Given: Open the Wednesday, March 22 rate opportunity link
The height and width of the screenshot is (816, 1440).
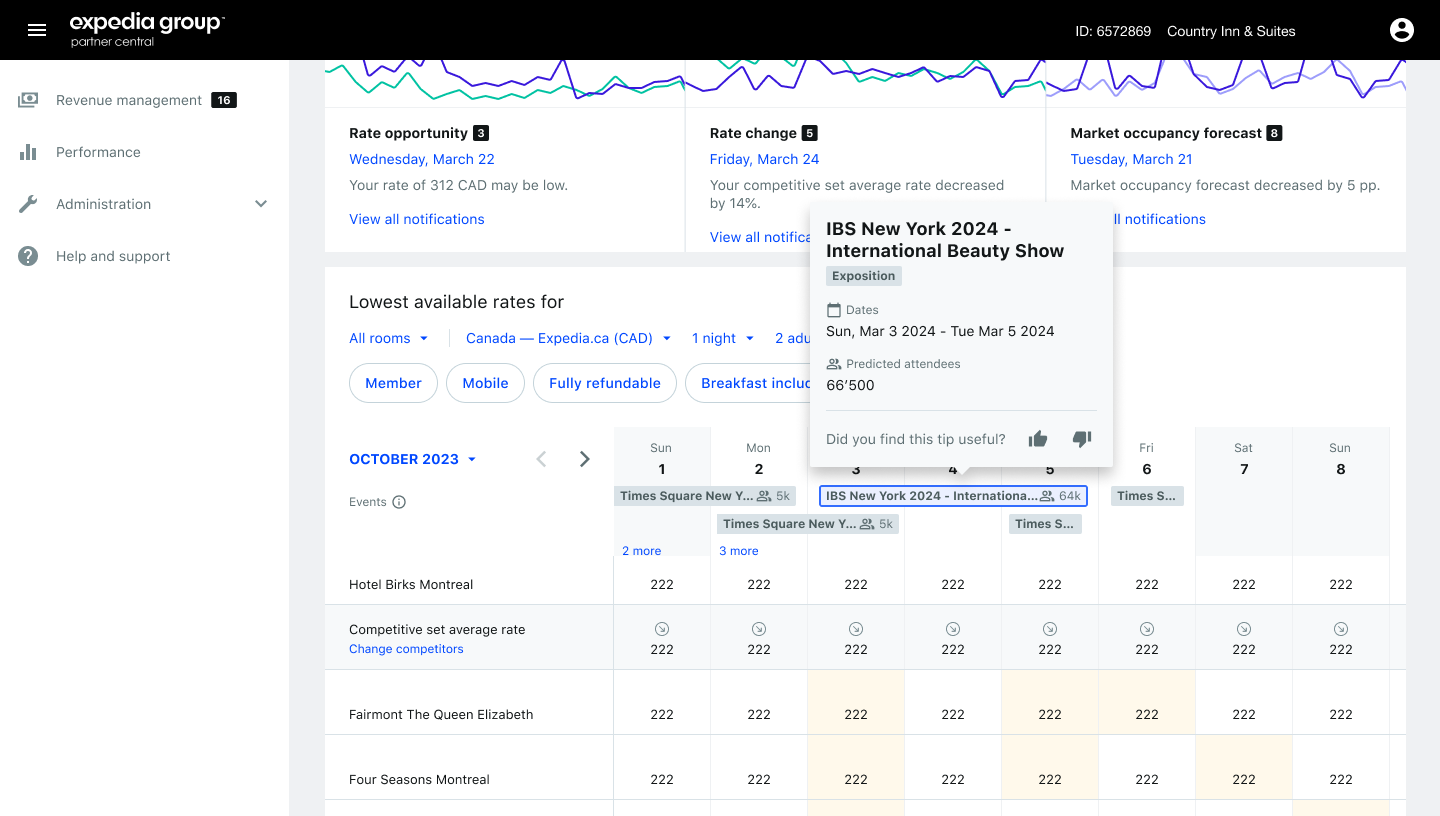Looking at the screenshot, I should pos(422,159).
